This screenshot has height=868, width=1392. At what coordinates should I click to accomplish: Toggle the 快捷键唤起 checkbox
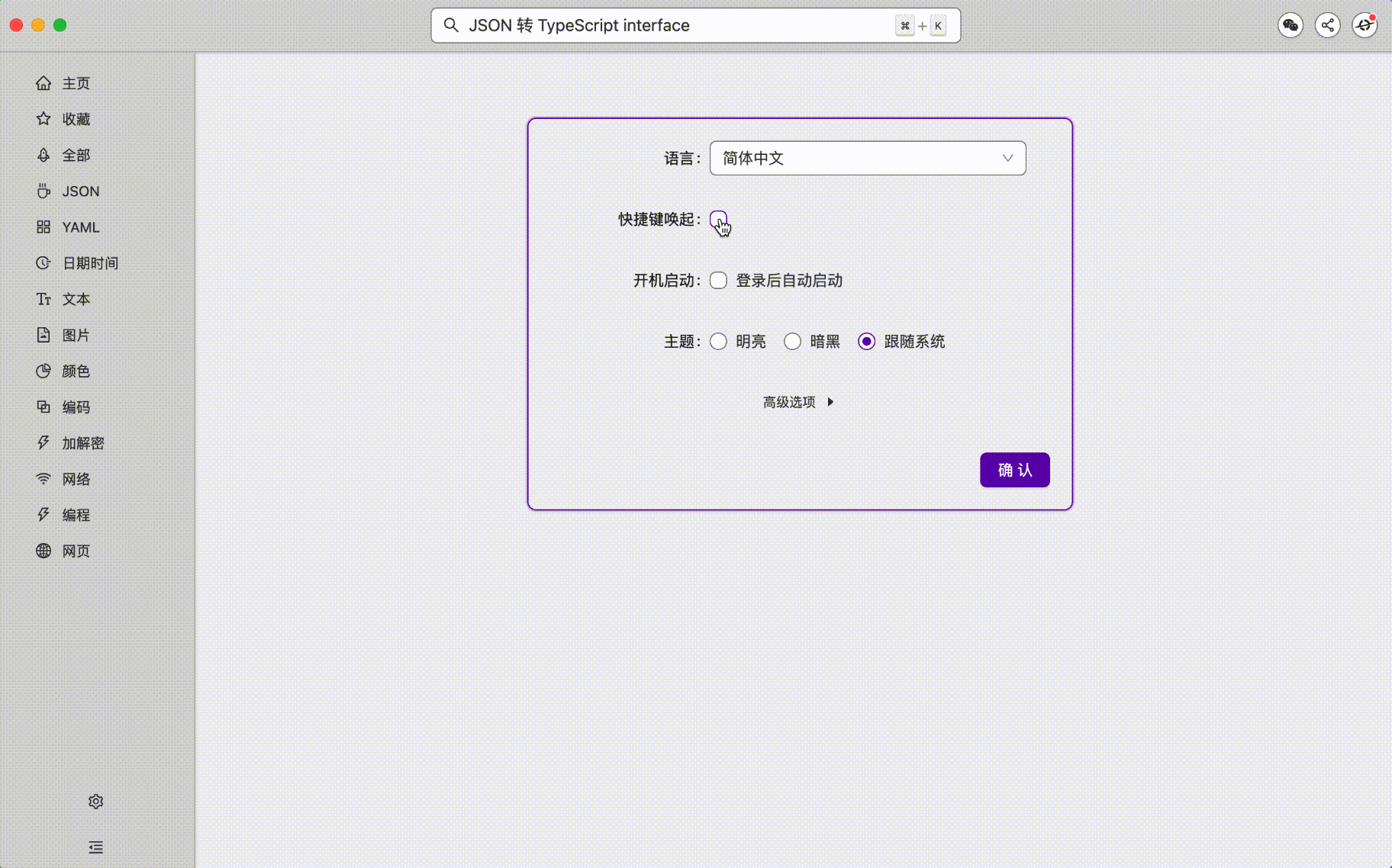(x=718, y=219)
